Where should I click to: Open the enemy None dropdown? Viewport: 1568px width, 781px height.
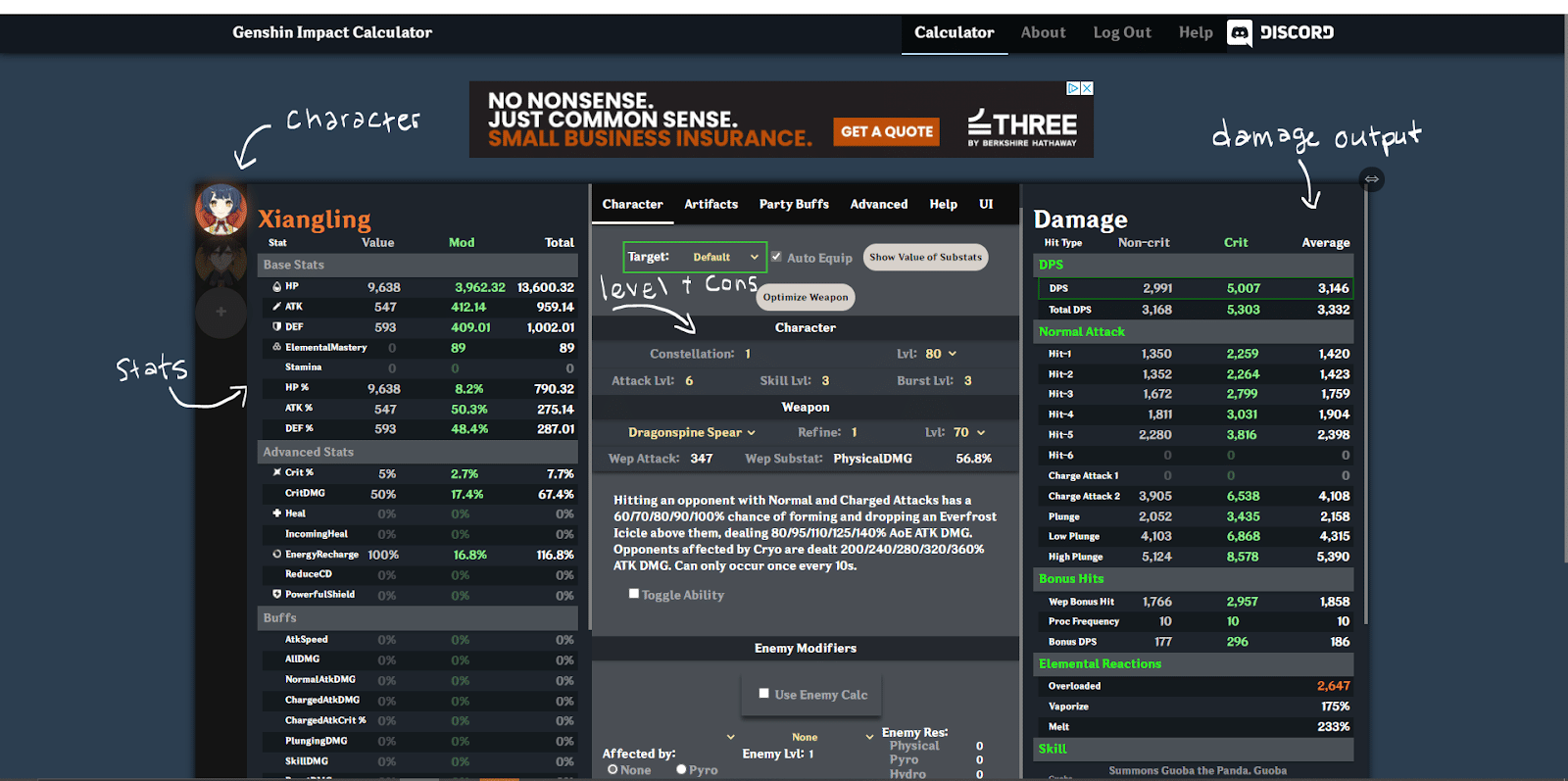832,737
